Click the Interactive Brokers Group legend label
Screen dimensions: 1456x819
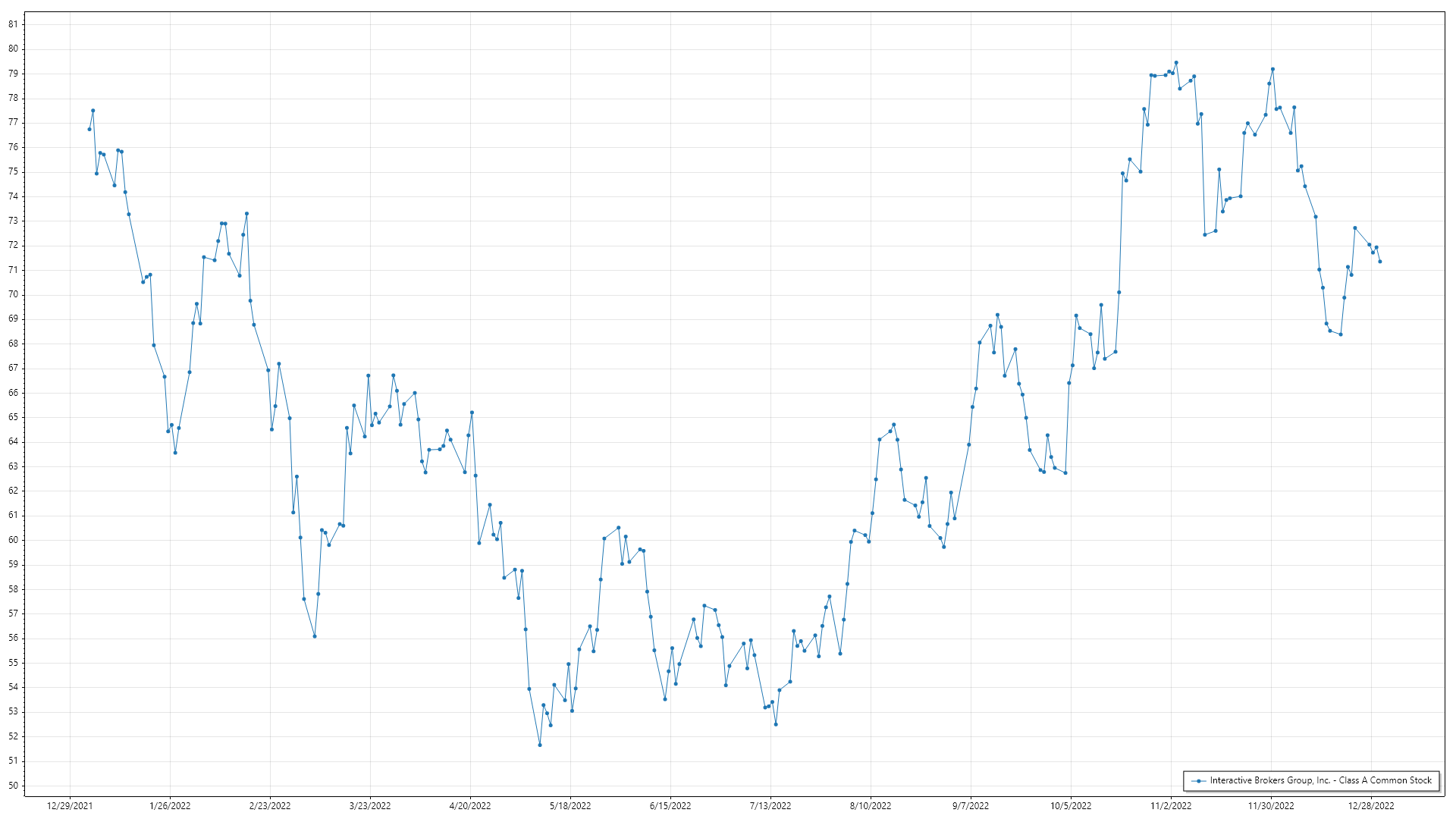1320,780
